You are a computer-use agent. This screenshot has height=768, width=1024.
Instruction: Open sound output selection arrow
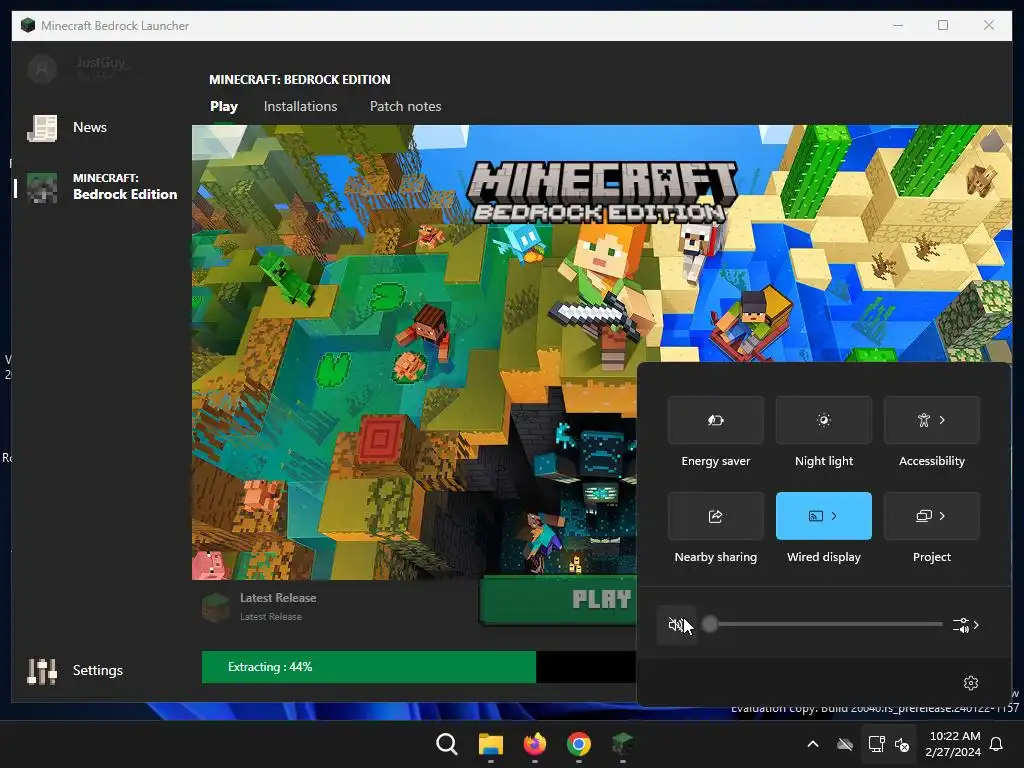coord(966,626)
